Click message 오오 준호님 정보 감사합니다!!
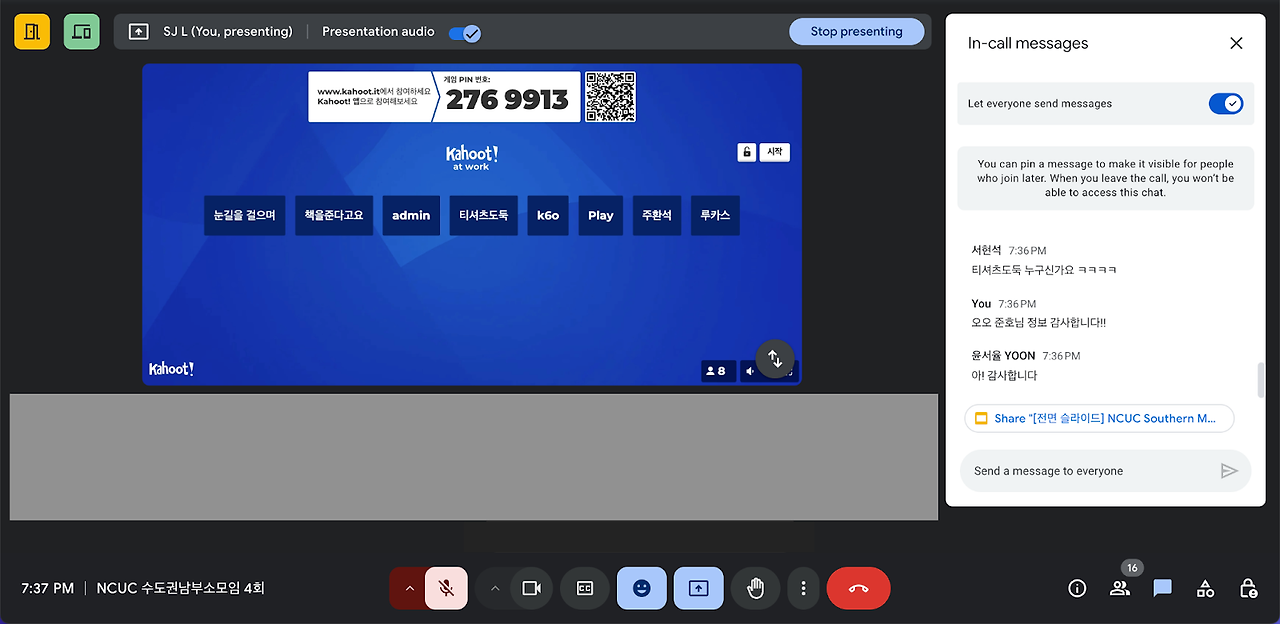Screen dimensions: 1280x624 (x=1039, y=323)
